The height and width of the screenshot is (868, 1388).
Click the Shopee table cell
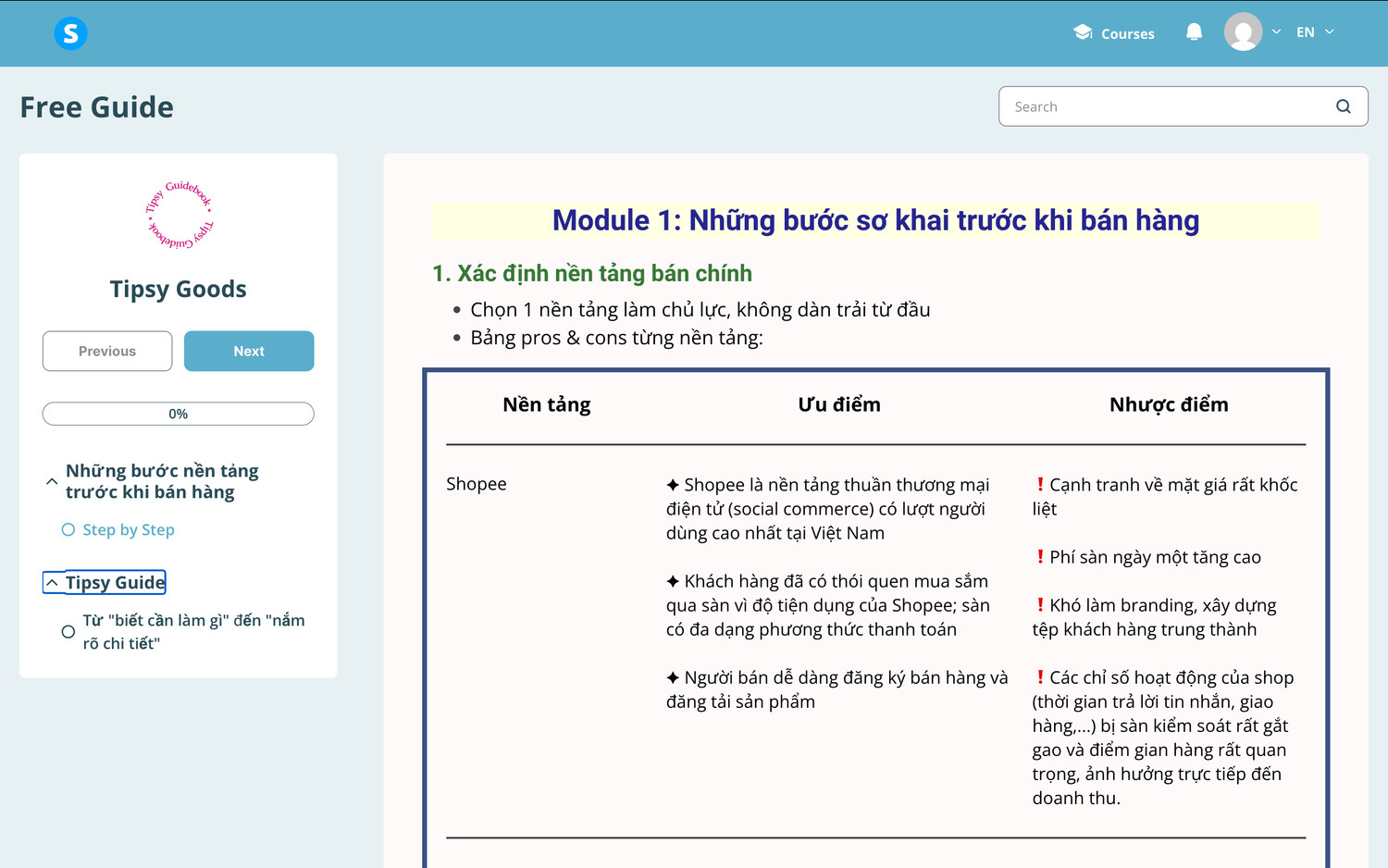pos(477,484)
